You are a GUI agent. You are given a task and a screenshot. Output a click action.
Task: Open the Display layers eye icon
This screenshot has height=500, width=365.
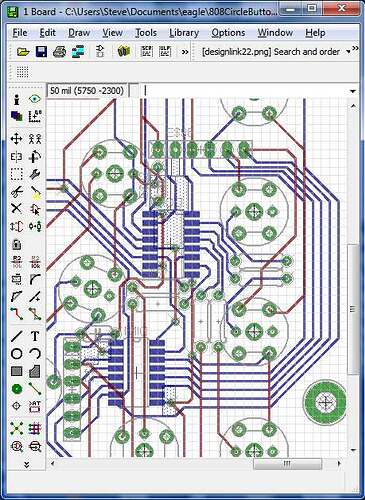tap(34, 99)
